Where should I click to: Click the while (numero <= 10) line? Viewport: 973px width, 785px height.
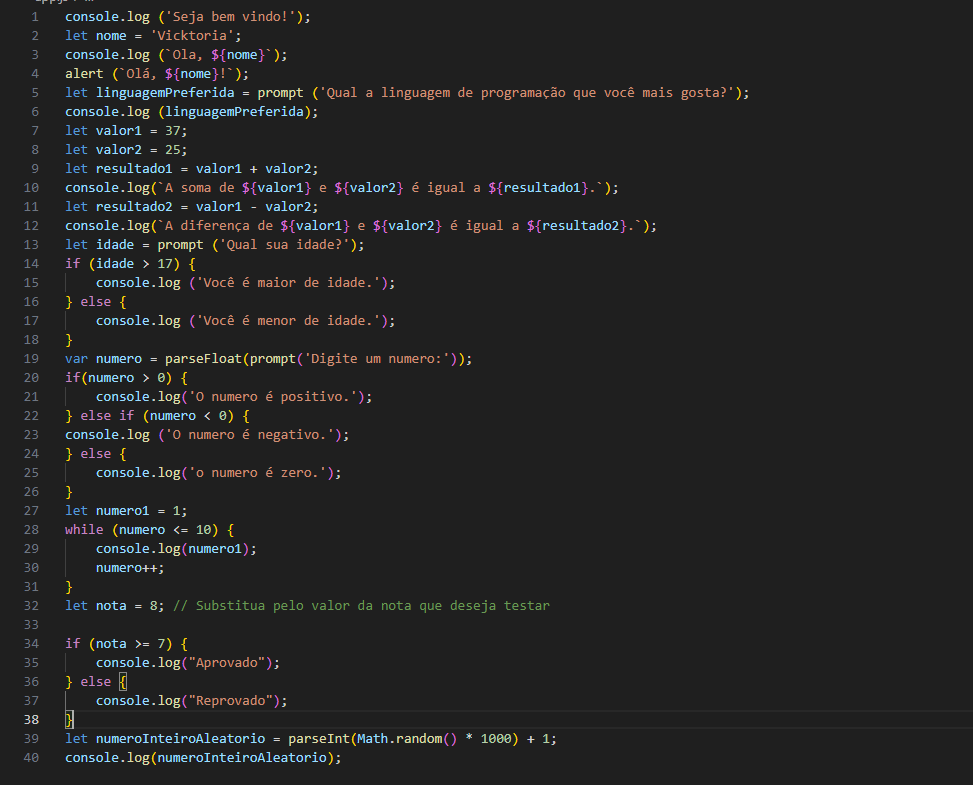pyautogui.click(x=150, y=530)
